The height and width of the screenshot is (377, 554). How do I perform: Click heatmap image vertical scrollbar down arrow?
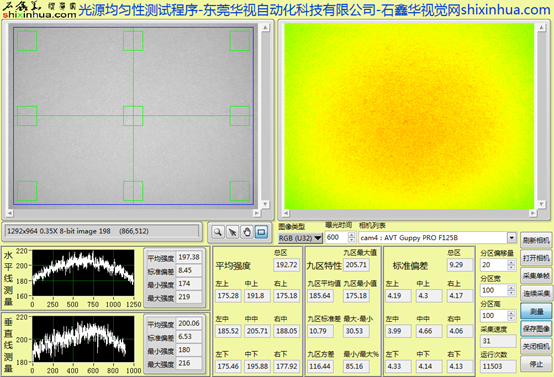coord(541,204)
